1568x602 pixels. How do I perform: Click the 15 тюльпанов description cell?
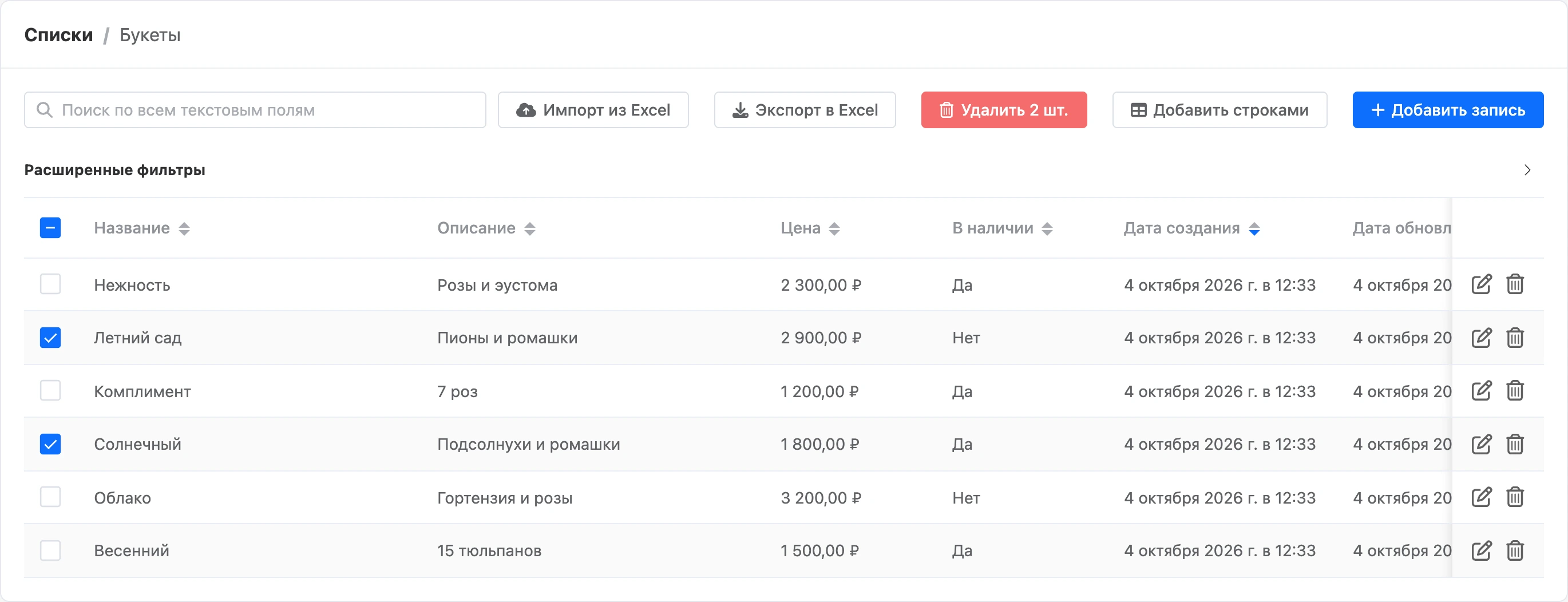coord(489,551)
